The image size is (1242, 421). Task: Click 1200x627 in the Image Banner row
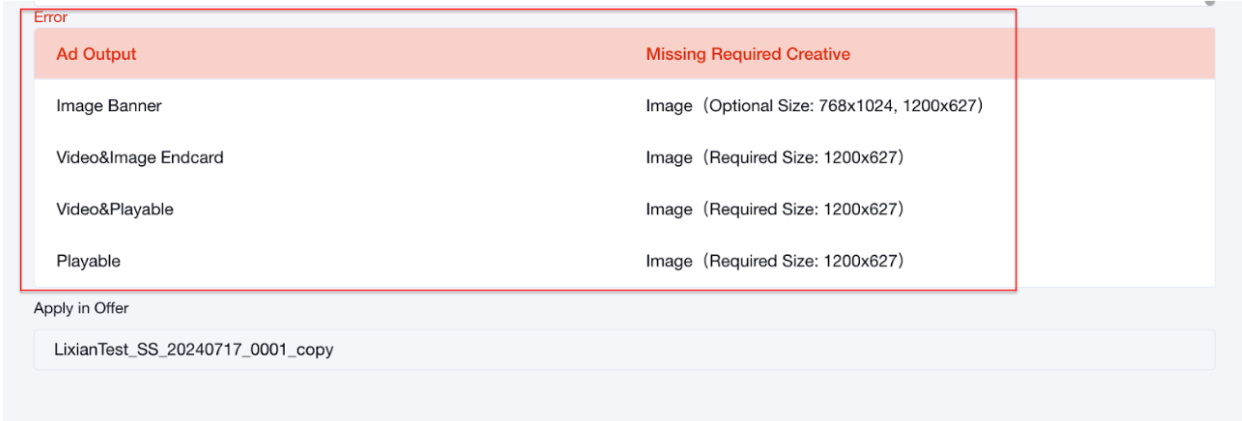pos(939,106)
